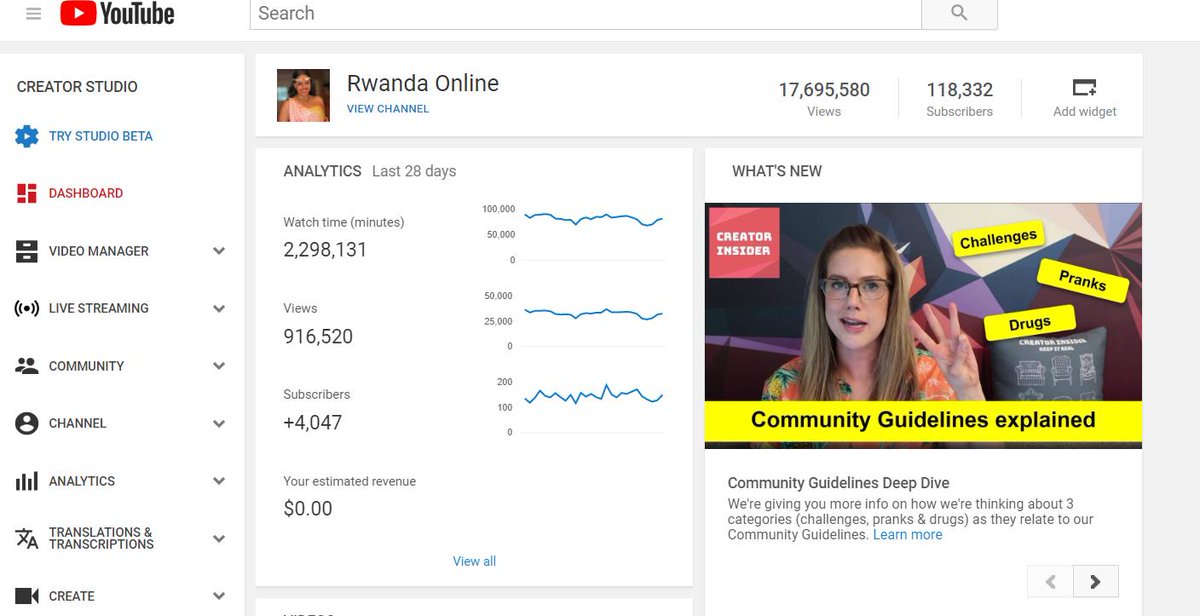Click the View Channel link

pyautogui.click(x=388, y=109)
